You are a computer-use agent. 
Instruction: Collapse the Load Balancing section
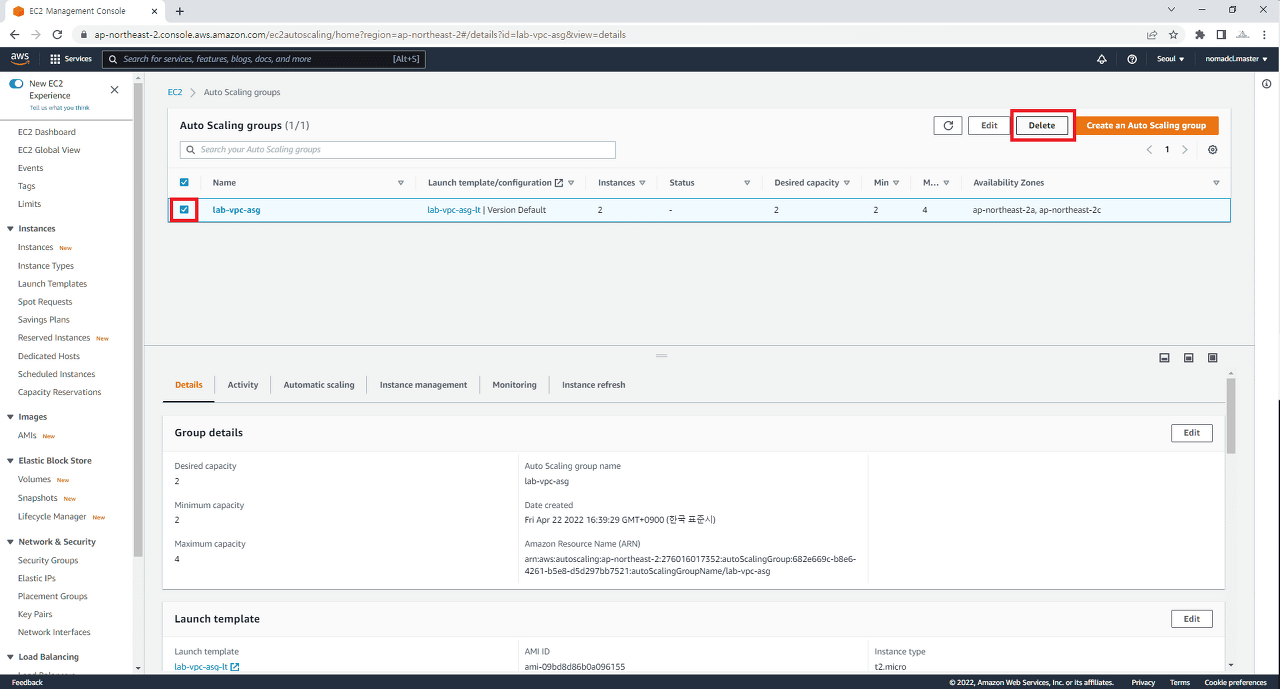(x=10, y=657)
